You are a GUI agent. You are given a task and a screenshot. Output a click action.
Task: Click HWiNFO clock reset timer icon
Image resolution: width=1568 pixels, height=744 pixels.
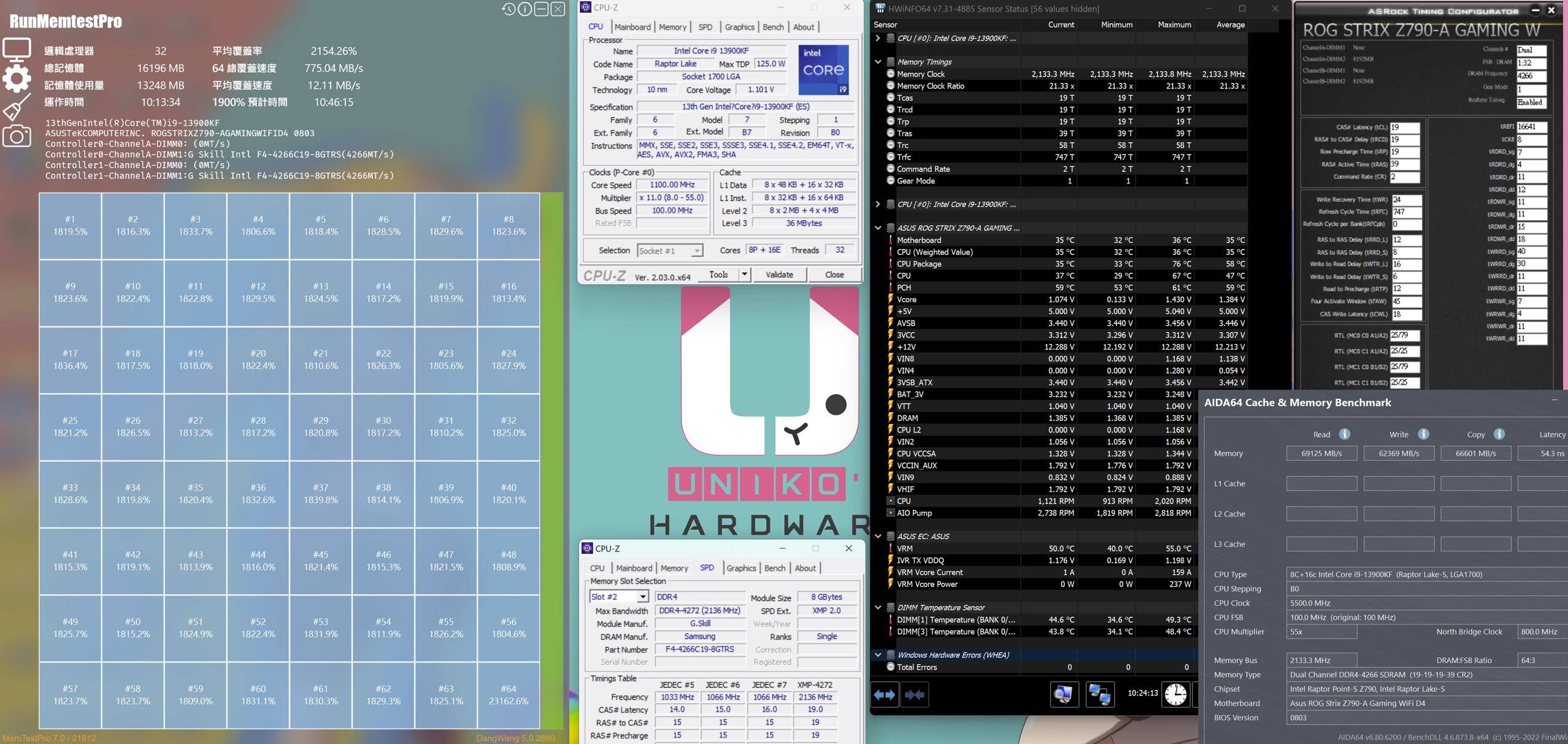point(1175,694)
